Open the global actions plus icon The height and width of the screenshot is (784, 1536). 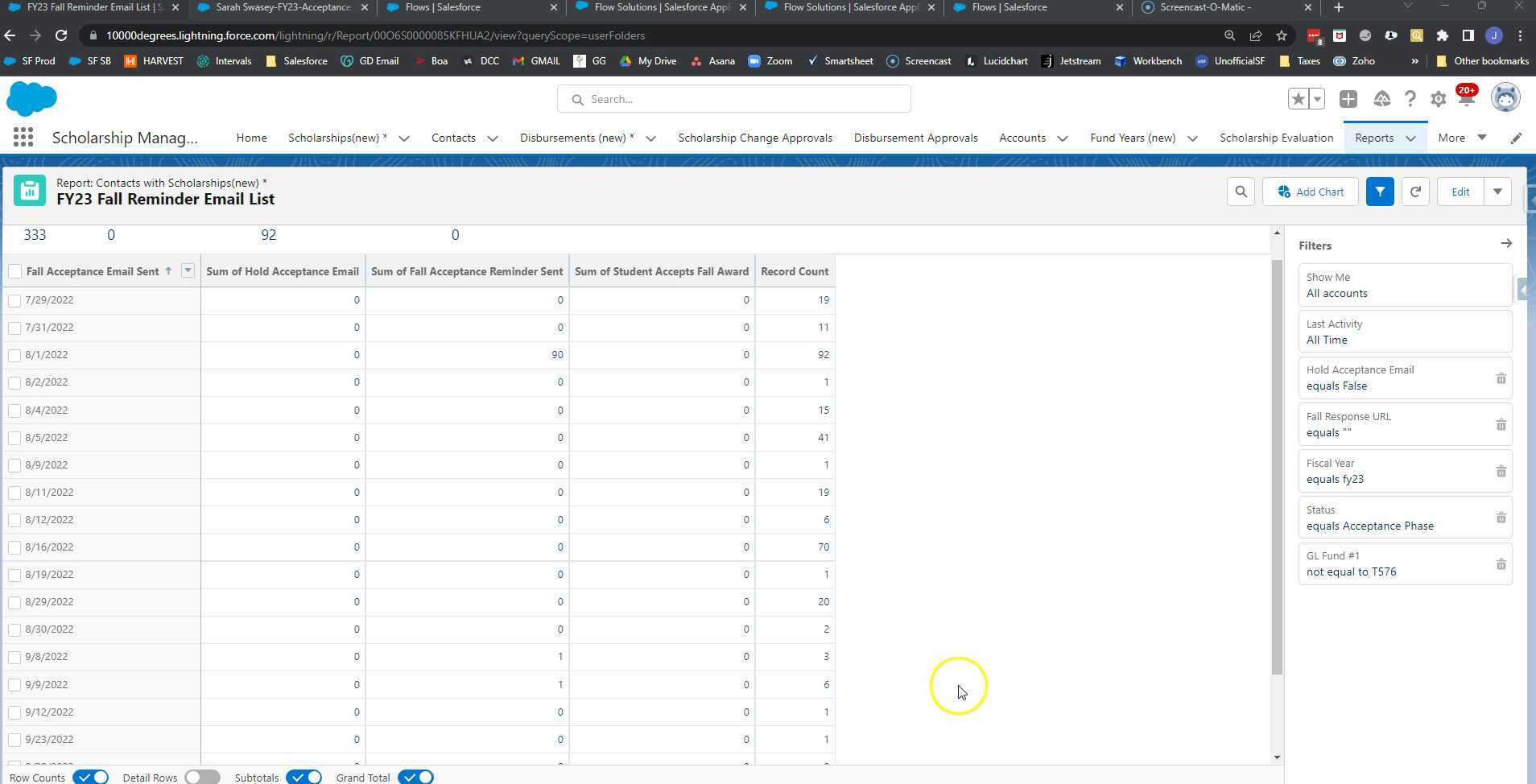click(x=1348, y=99)
